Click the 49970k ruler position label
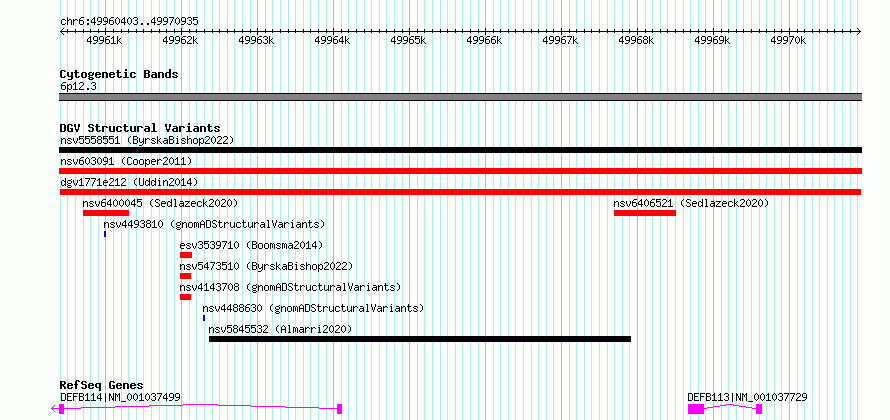 pyautogui.click(x=789, y=40)
